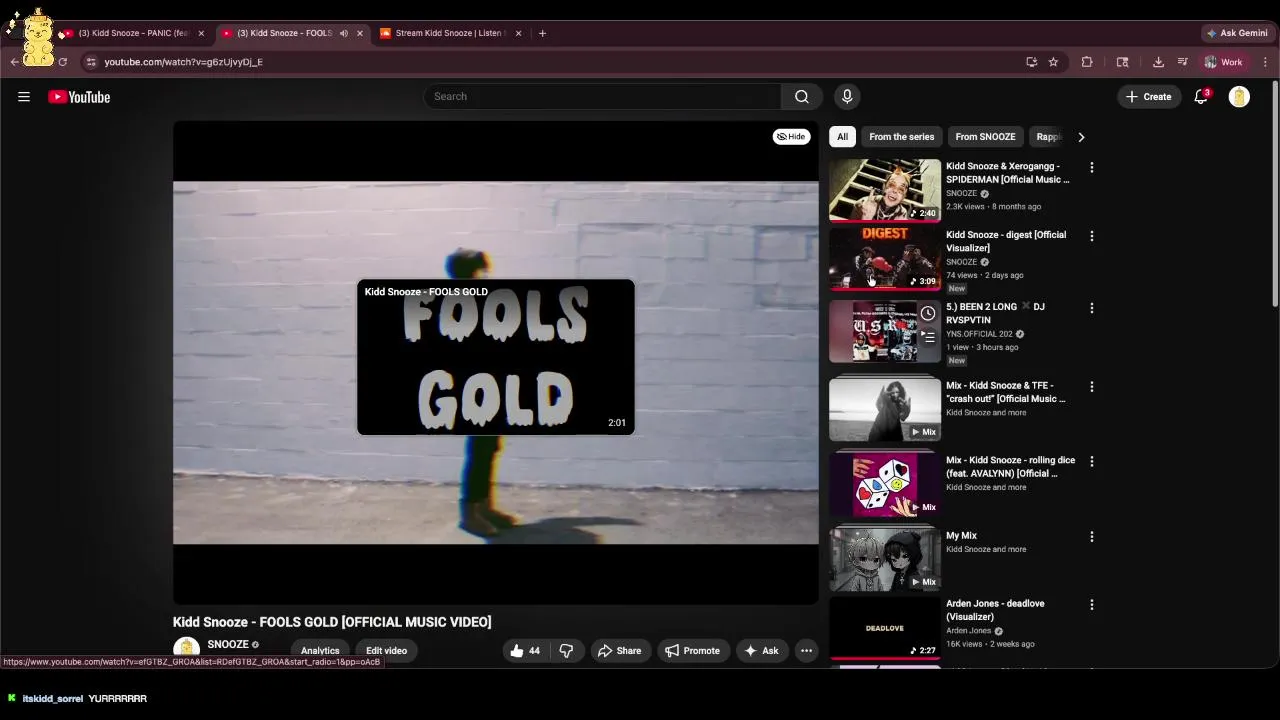Image resolution: width=1280 pixels, height=720 pixels.
Task: Open the SNOOZE channel name below video
Action: coord(228,645)
